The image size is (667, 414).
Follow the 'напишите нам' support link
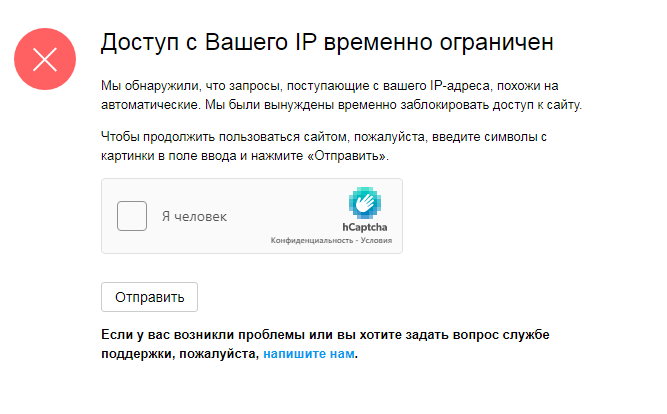(309, 354)
